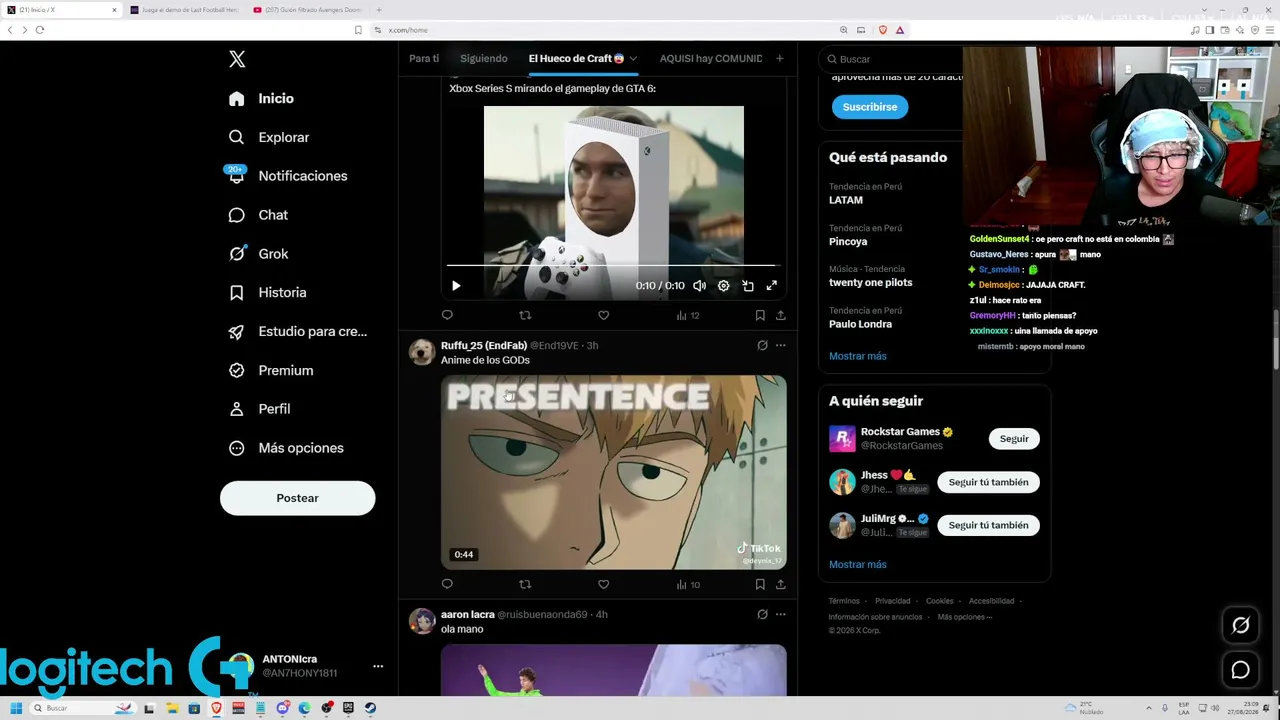This screenshot has height=720, width=1280.
Task: Go to Inicio in the sidebar
Action: pyautogui.click(x=261, y=98)
